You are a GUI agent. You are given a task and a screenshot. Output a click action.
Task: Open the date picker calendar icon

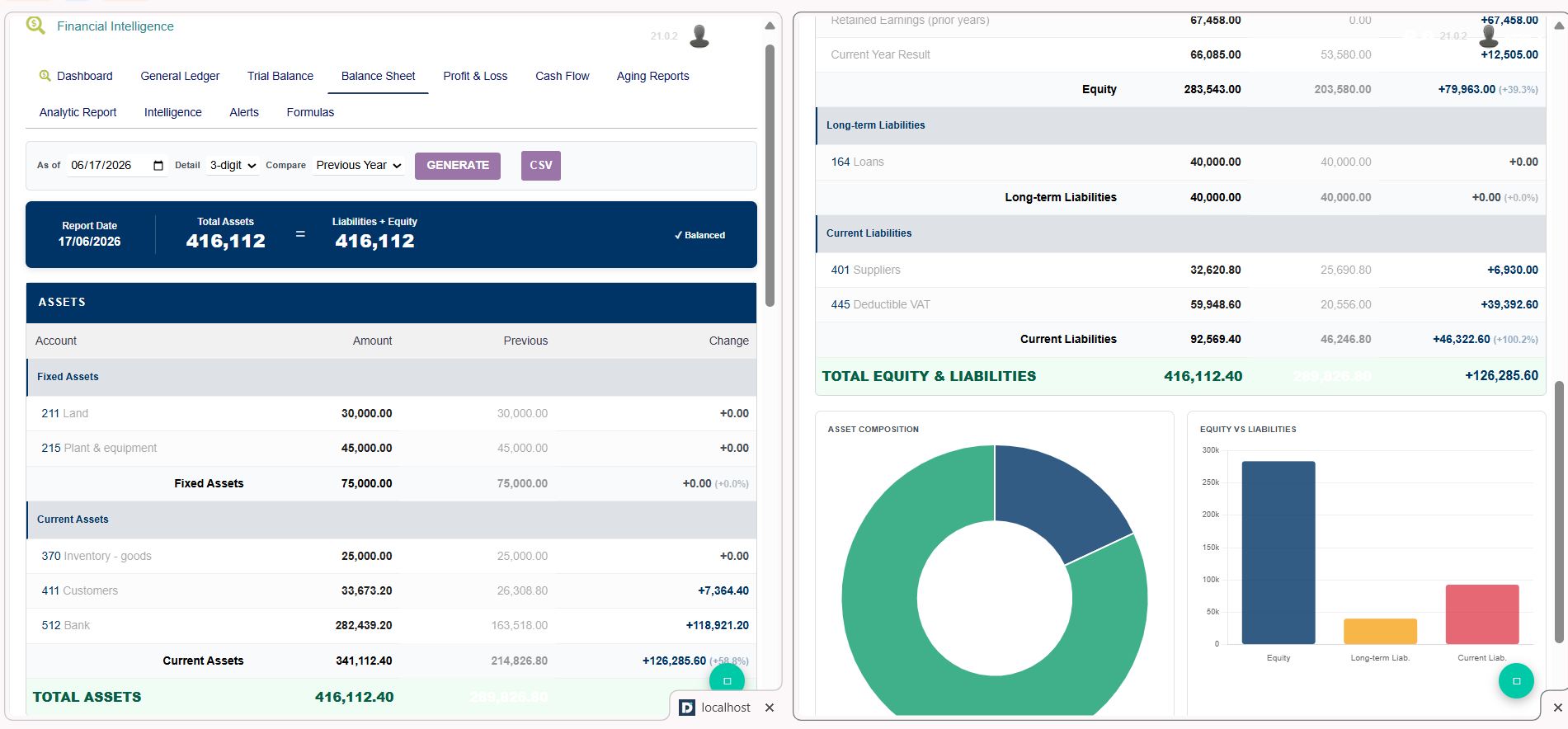158,166
